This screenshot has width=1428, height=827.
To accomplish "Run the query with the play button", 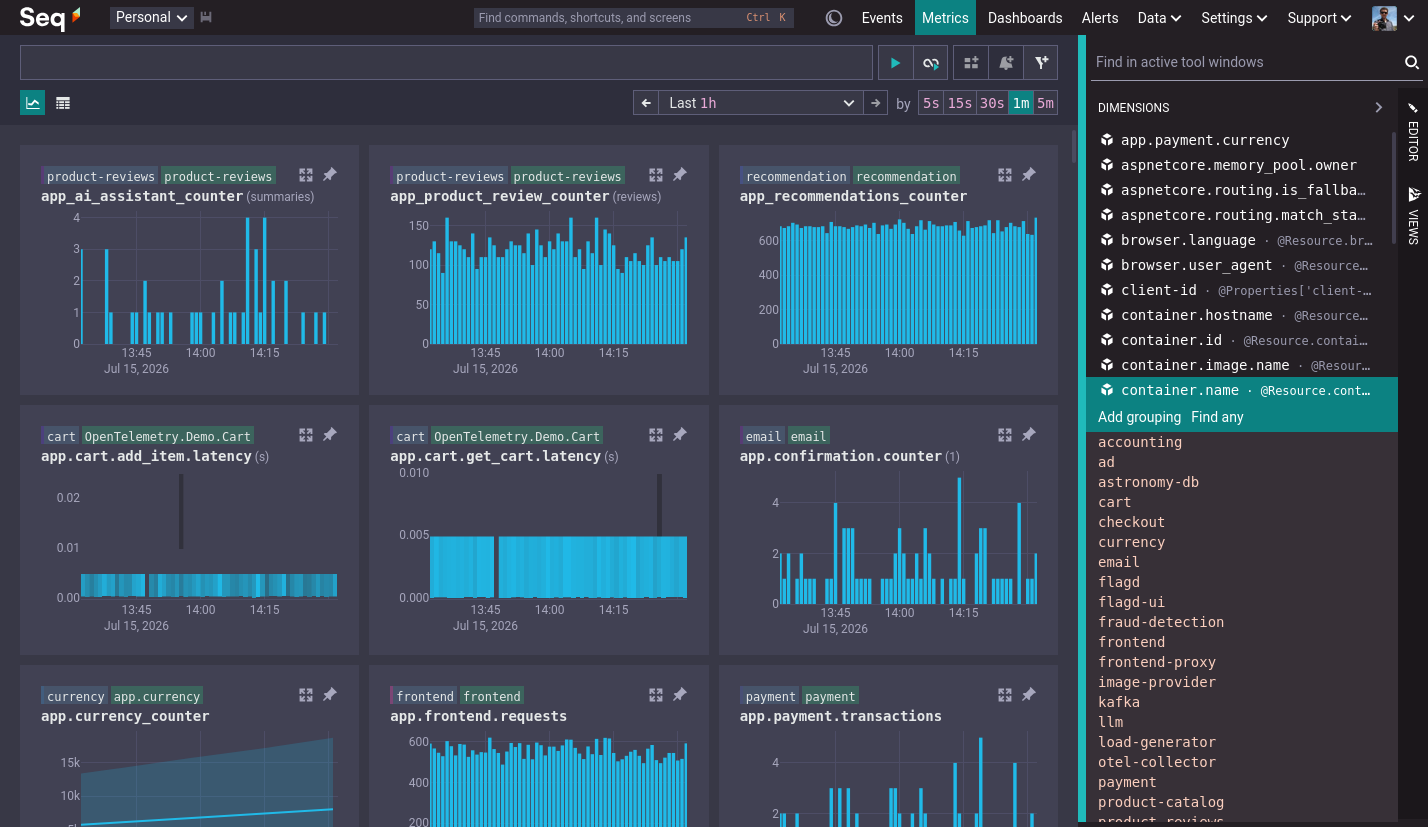I will tap(895, 63).
